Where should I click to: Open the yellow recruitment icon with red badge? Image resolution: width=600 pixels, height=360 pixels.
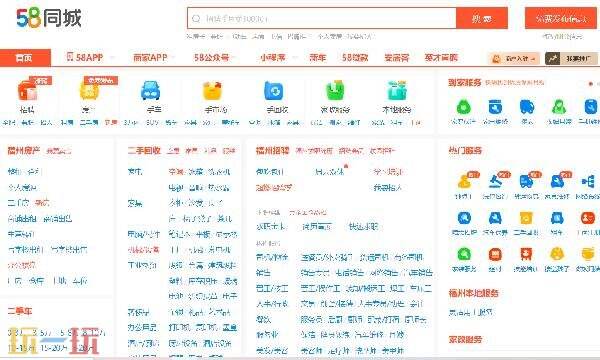click(89, 91)
